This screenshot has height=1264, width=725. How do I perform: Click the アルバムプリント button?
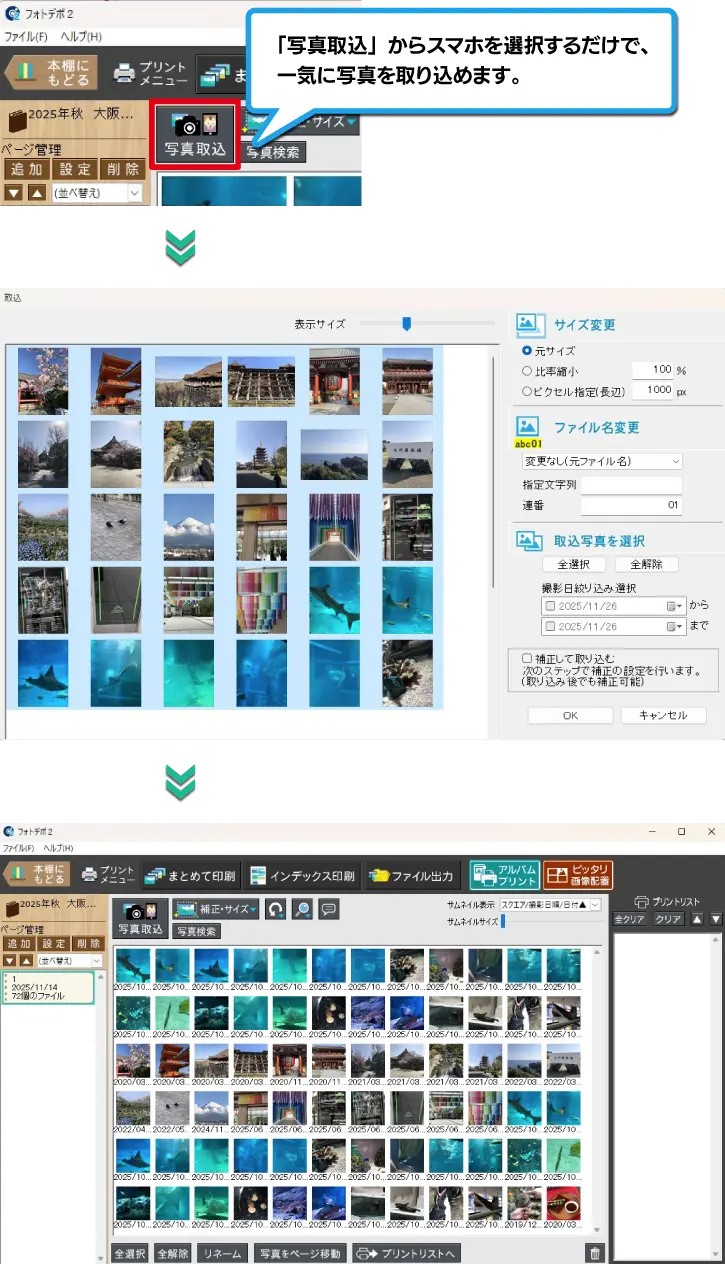tap(505, 875)
